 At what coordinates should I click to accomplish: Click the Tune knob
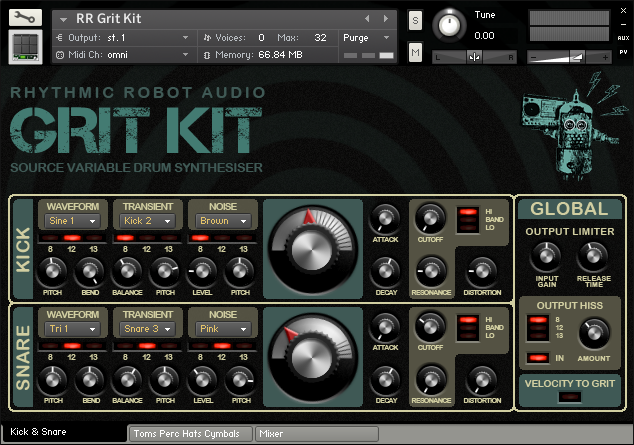[449, 25]
